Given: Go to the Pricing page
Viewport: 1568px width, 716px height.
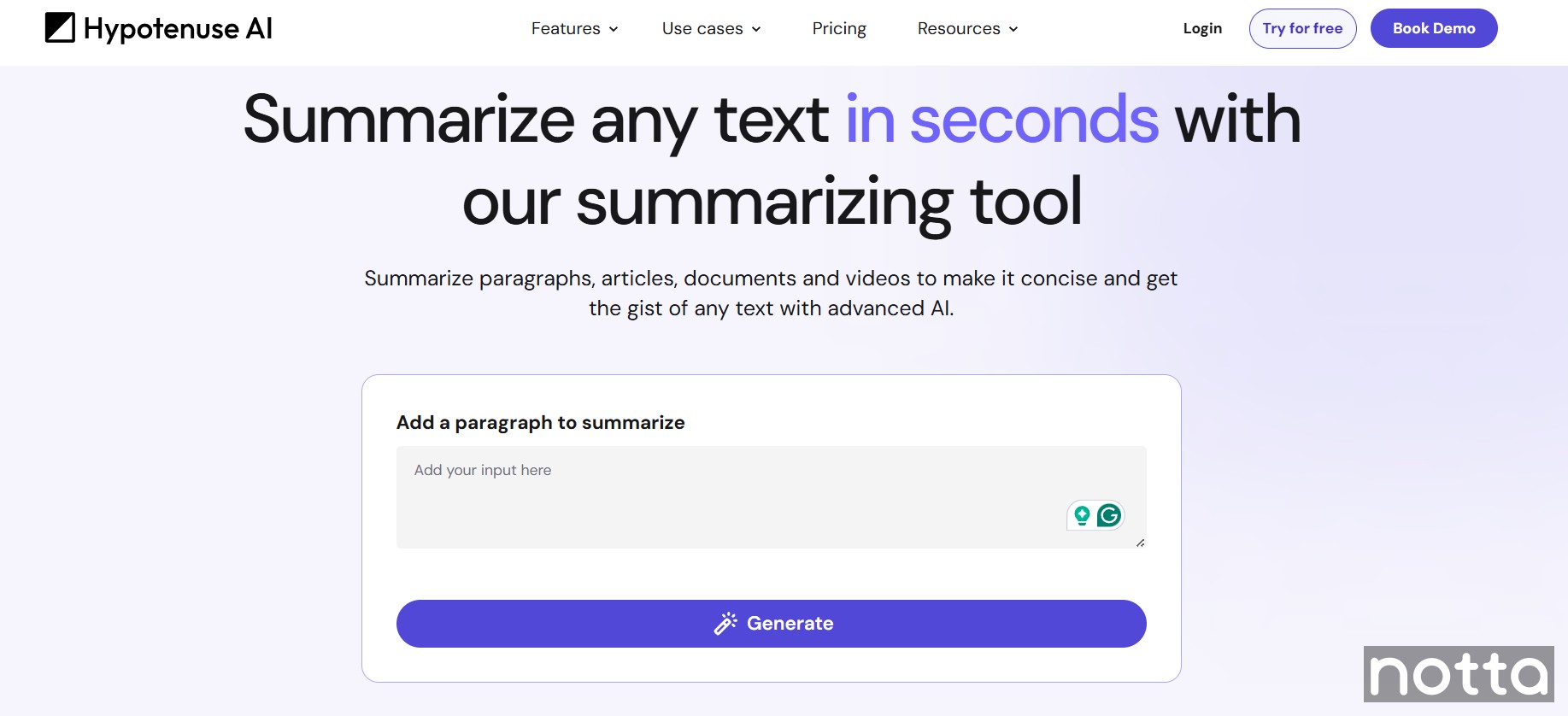Looking at the screenshot, I should pos(839,29).
